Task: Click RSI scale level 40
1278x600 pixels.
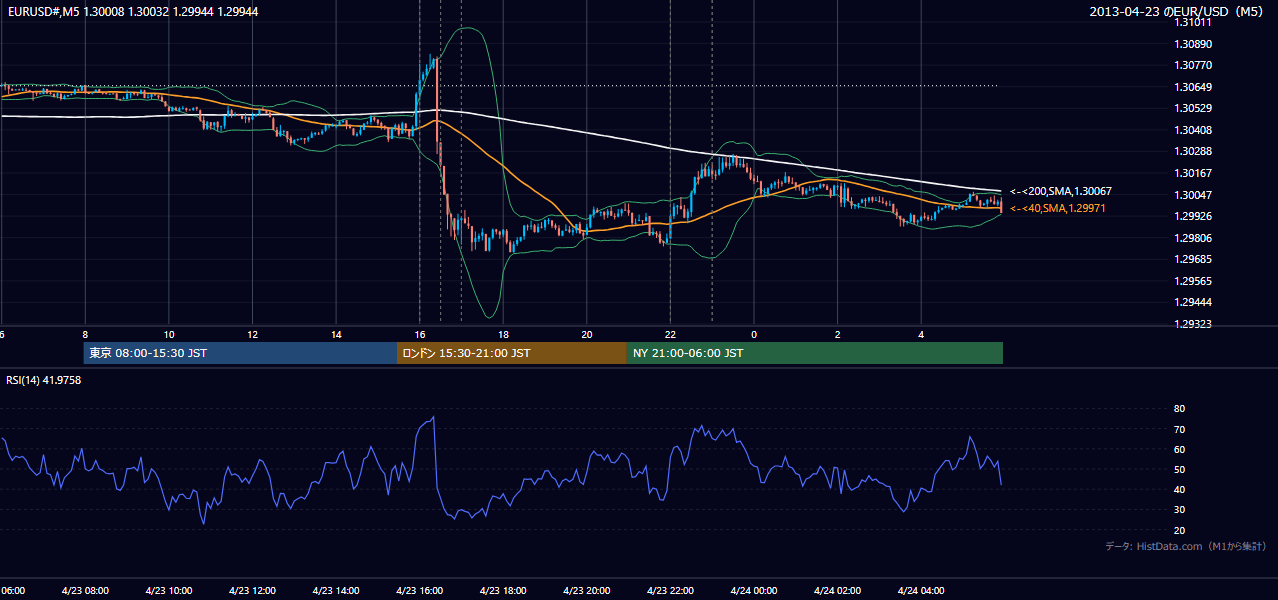Action: coord(1180,489)
